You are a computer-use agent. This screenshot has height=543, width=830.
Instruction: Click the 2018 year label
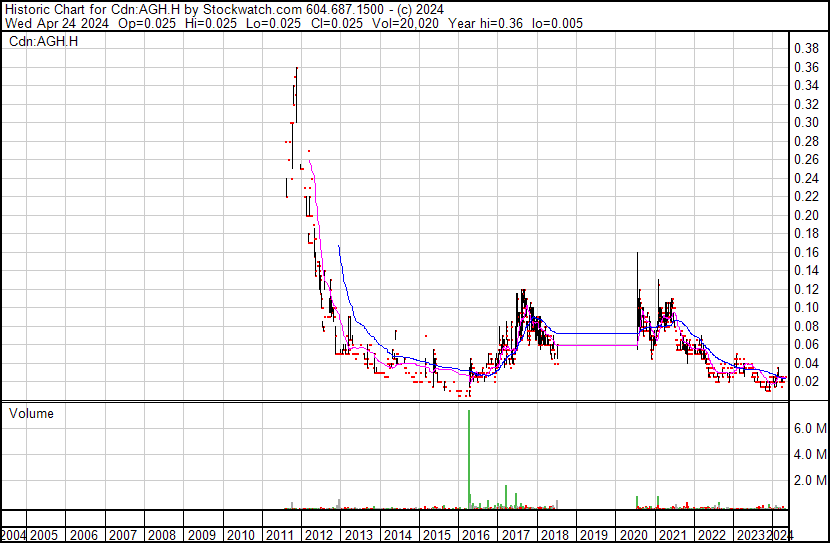[x=554, y=535]
